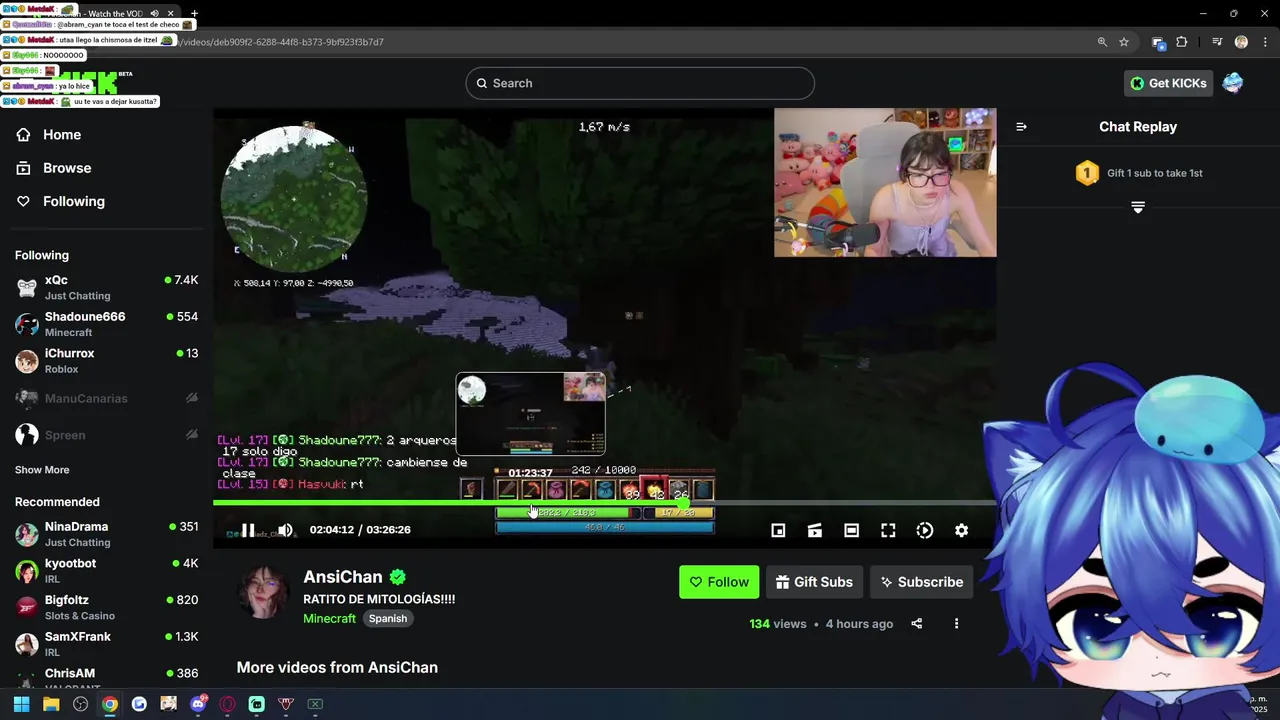Image resolution: width=1280 pixels, height=720 pixels.
Task: Open xQc channel from Following list
Action: [106, 287]
